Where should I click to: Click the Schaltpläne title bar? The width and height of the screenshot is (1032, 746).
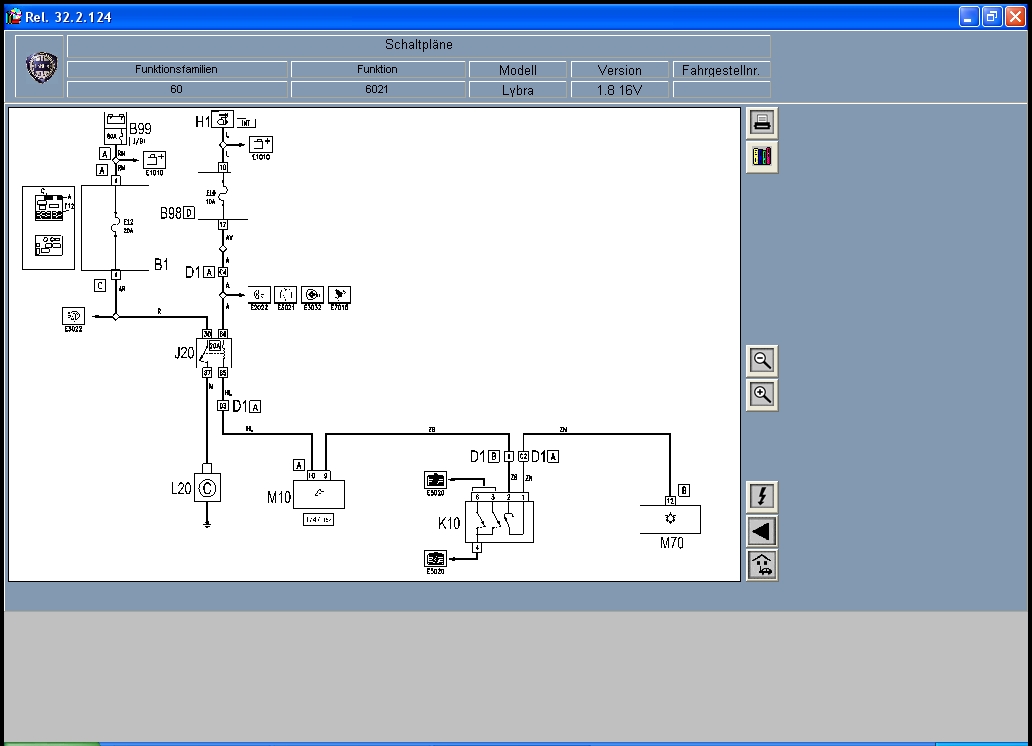coord(419,45)
